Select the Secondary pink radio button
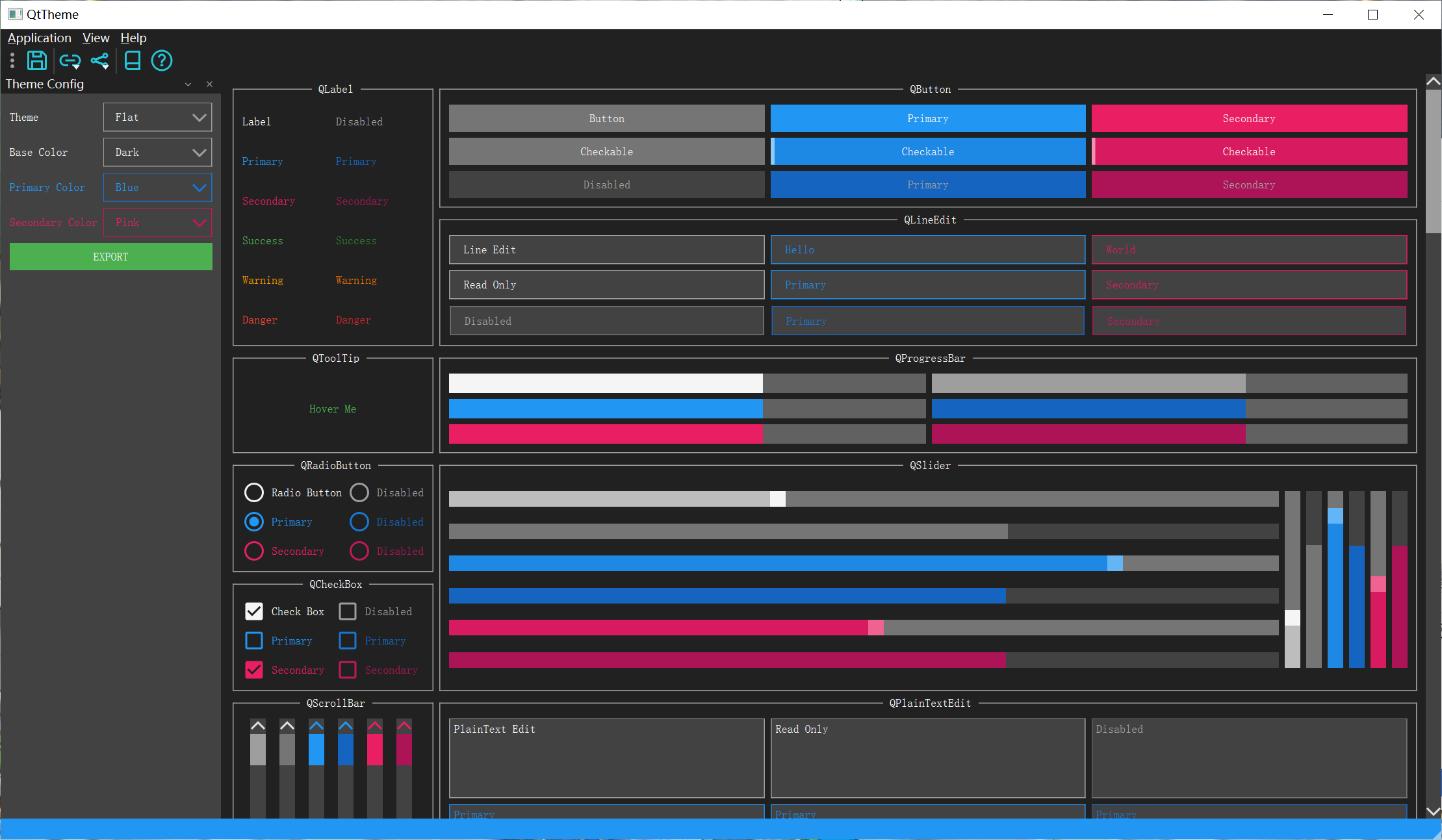 coord(254,551)
